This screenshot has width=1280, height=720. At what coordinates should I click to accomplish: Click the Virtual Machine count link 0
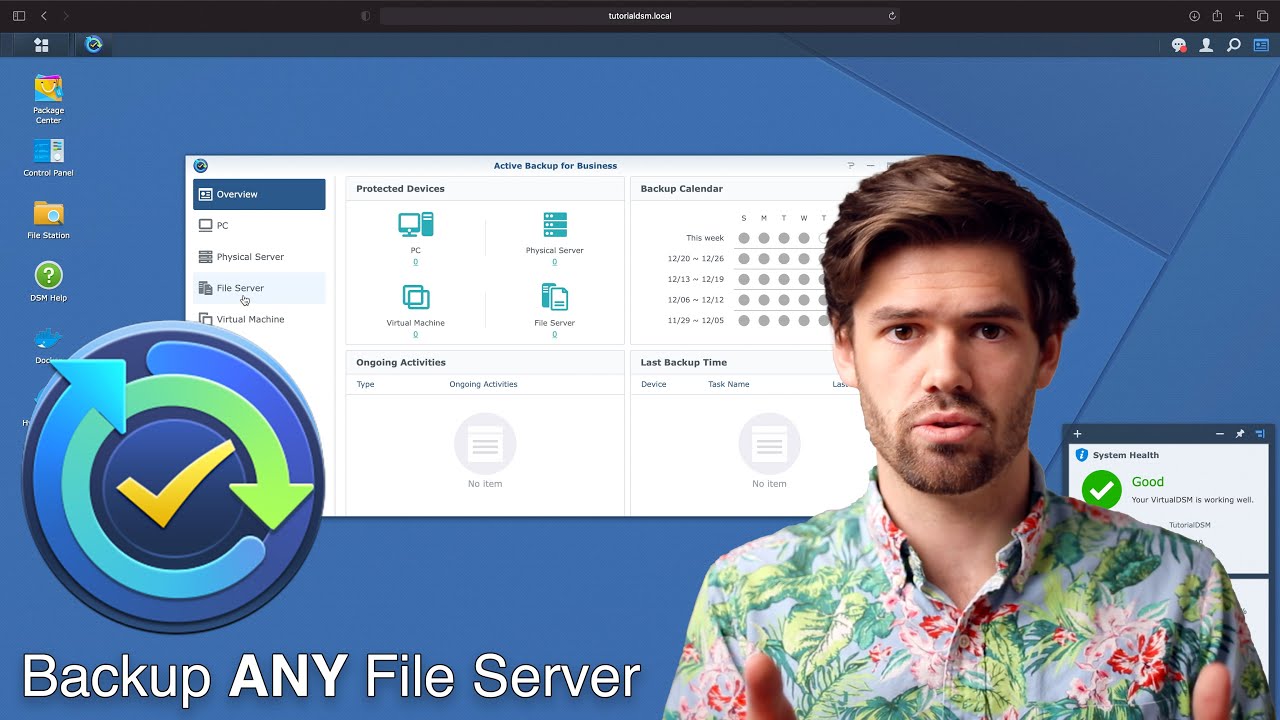point(415,334)
